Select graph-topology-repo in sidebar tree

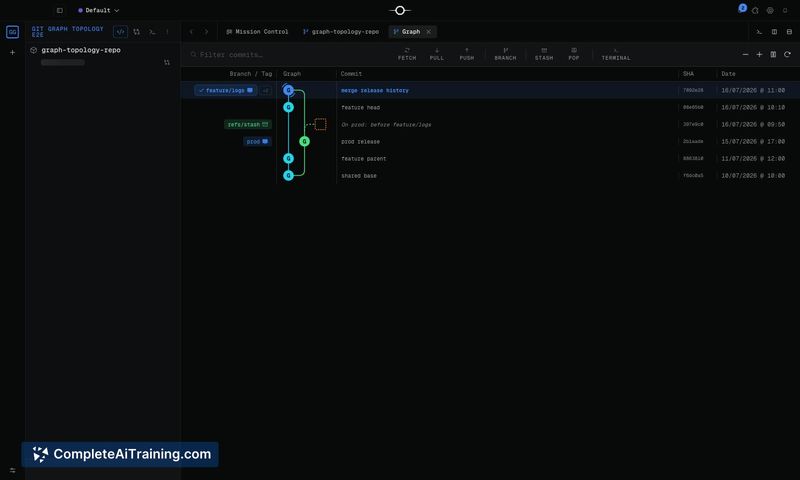pyautogui.click(x=81, y=50)
